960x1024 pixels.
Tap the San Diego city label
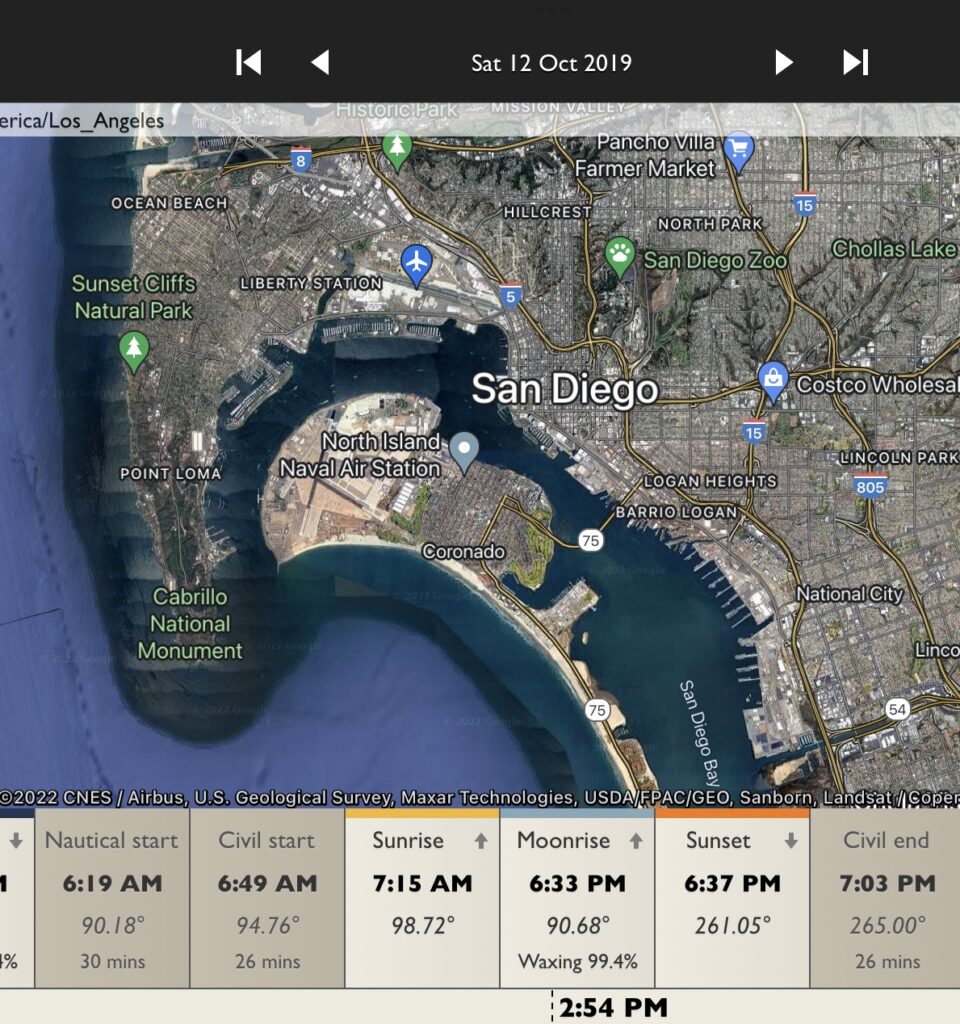coord(565,389)
